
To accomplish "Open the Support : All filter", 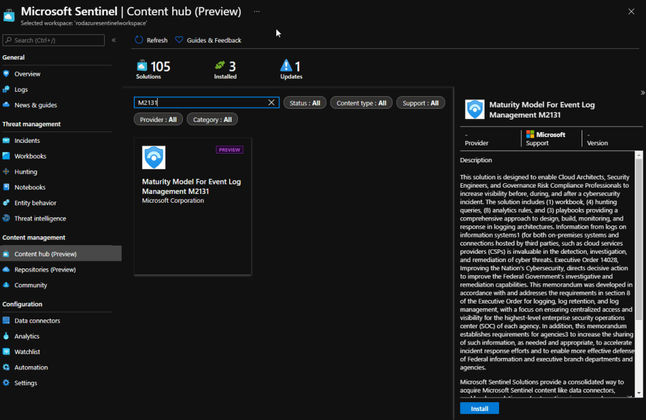I will (x=421, y=103).
